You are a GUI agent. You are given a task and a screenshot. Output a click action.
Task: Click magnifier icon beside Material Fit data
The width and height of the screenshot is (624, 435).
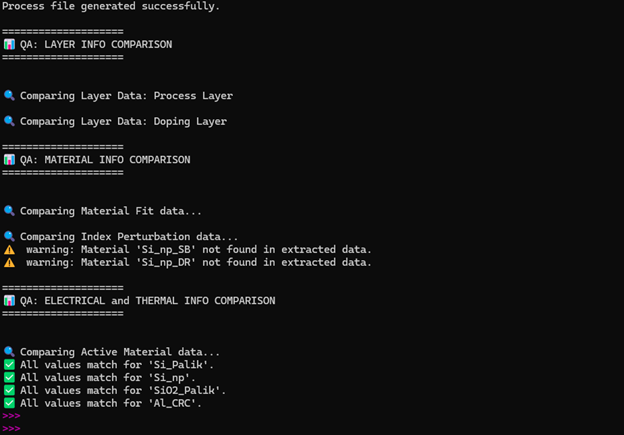coord(9,211)
